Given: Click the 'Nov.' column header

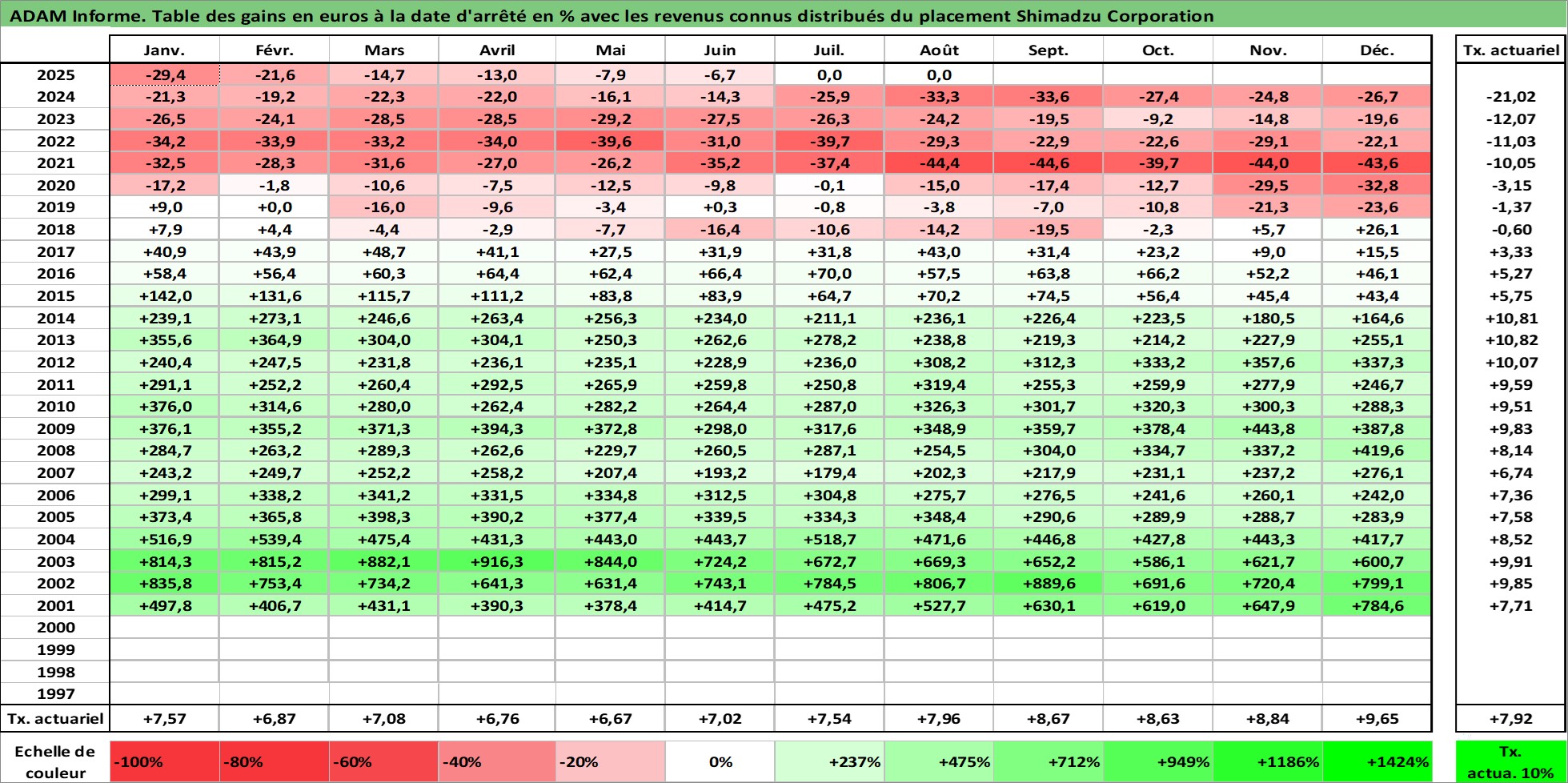Looking at the screenshot, I should coord(1268,50).
